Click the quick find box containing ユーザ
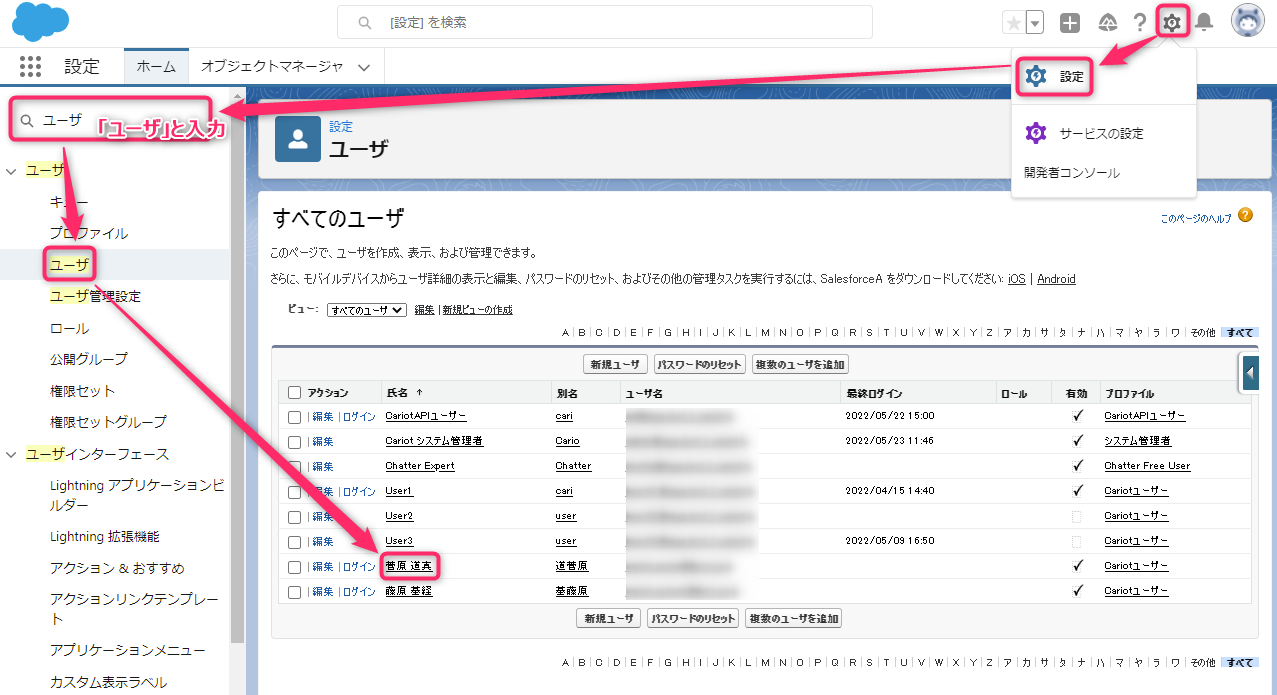Image resolution: width=1277 pixels, height=695 pixels. pos(112,120)
